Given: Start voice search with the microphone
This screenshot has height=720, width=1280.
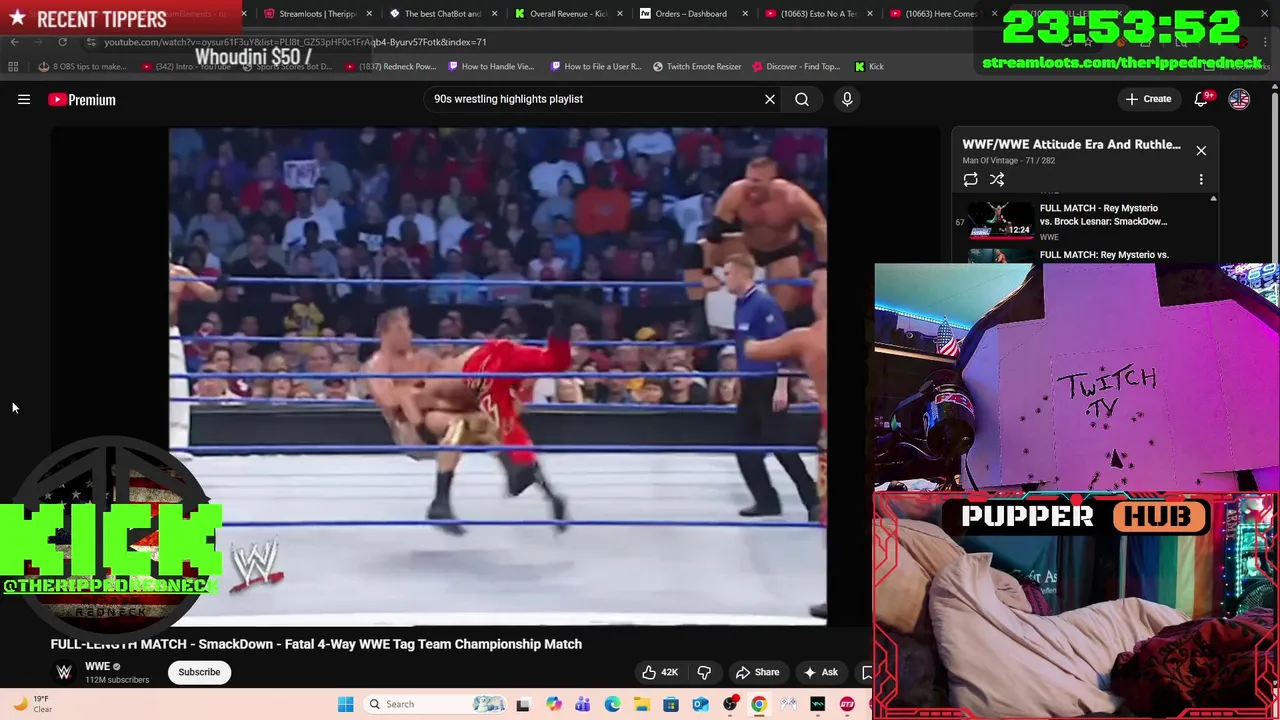Looking at the screenshot, I should coord(847,99).
